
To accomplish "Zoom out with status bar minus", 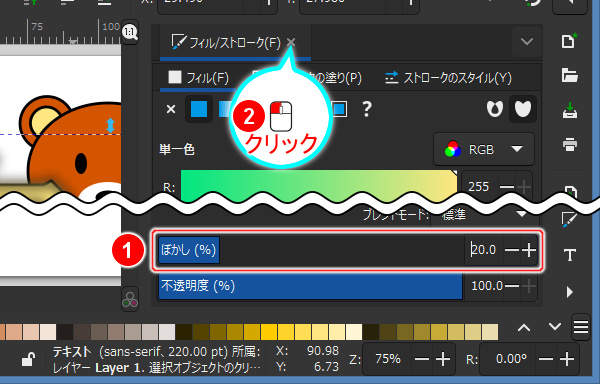I will [422, 359].
